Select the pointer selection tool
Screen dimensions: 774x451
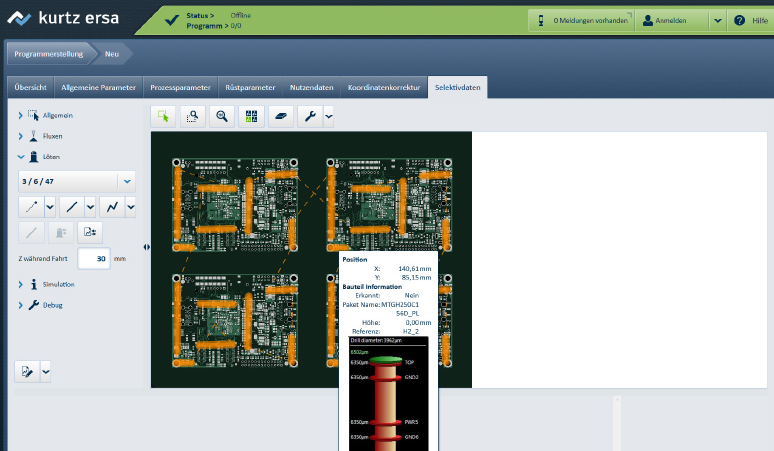163,117
